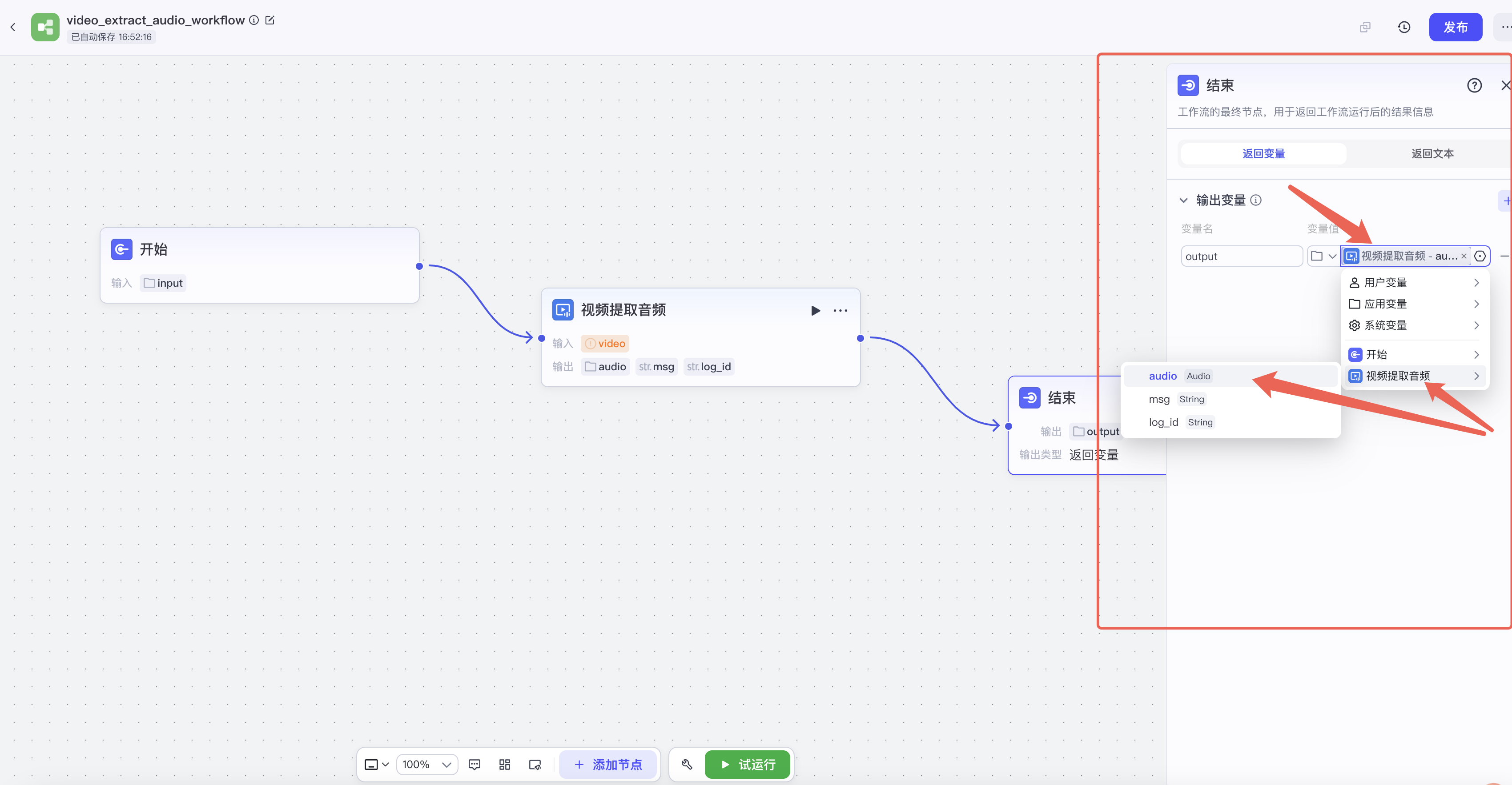Click the msg output tag in node

[657, 367]
